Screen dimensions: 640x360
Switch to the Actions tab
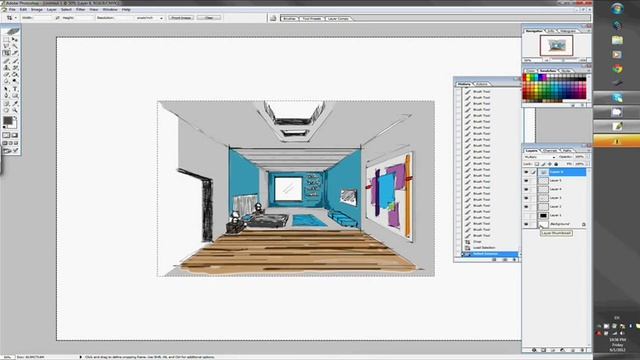(x=481, y=84)
